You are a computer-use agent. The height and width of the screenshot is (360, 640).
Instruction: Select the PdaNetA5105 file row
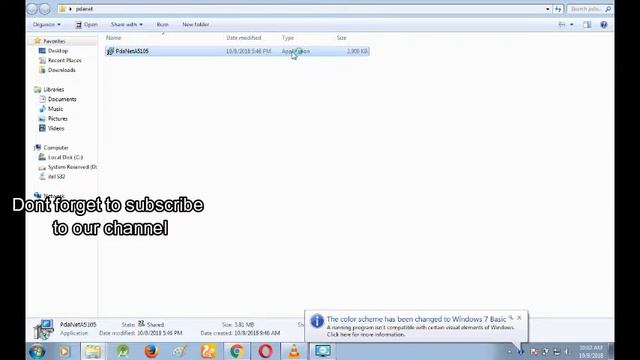point(237,51)
